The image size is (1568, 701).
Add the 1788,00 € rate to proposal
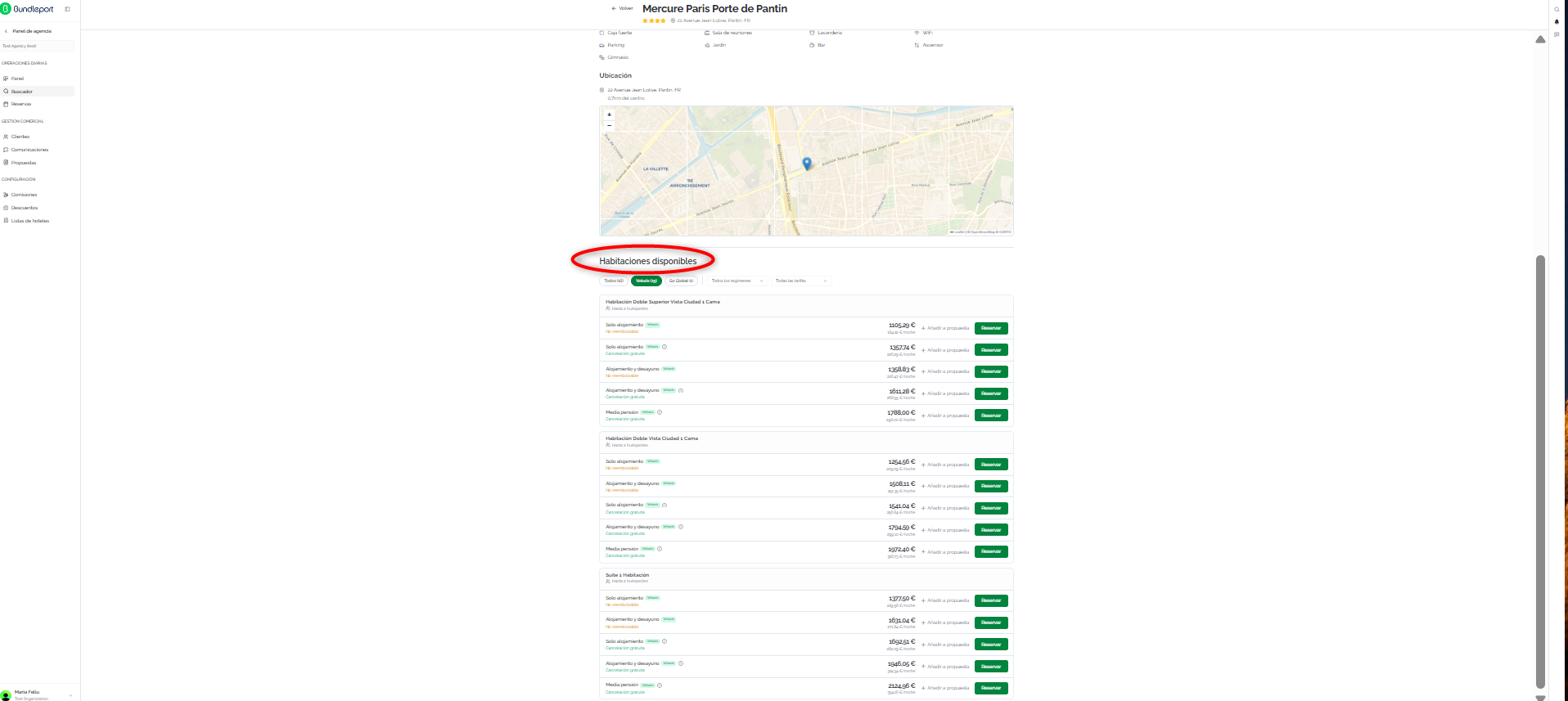click(x=945, y=416)
